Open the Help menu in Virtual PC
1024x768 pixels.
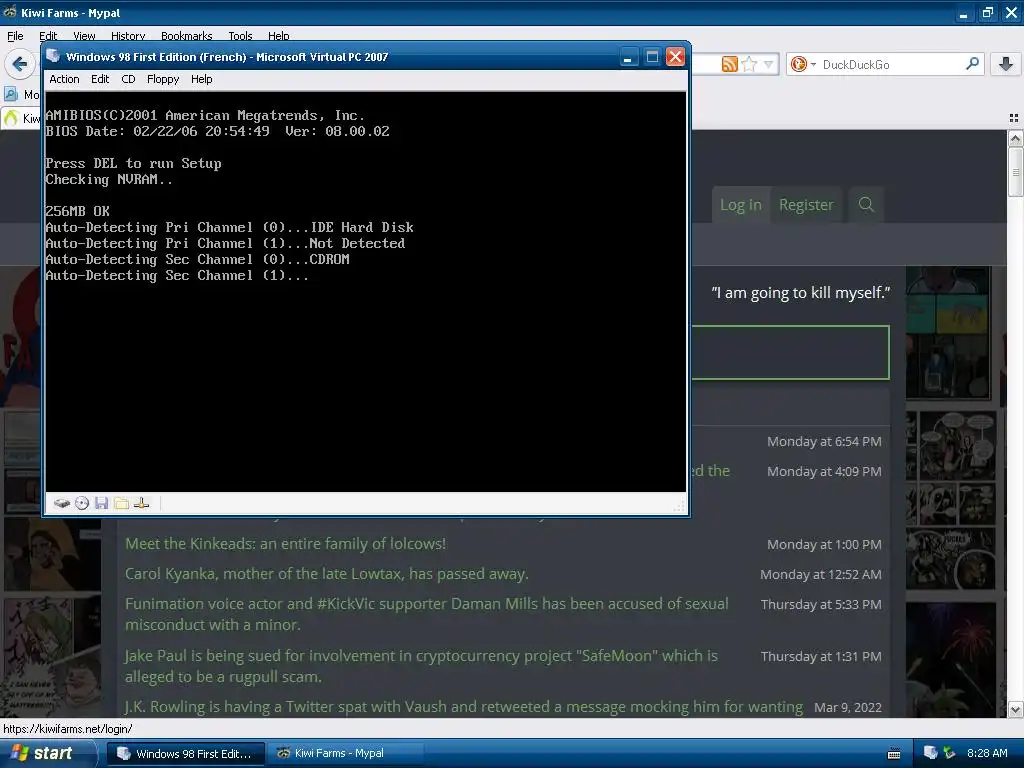[201, 79]
